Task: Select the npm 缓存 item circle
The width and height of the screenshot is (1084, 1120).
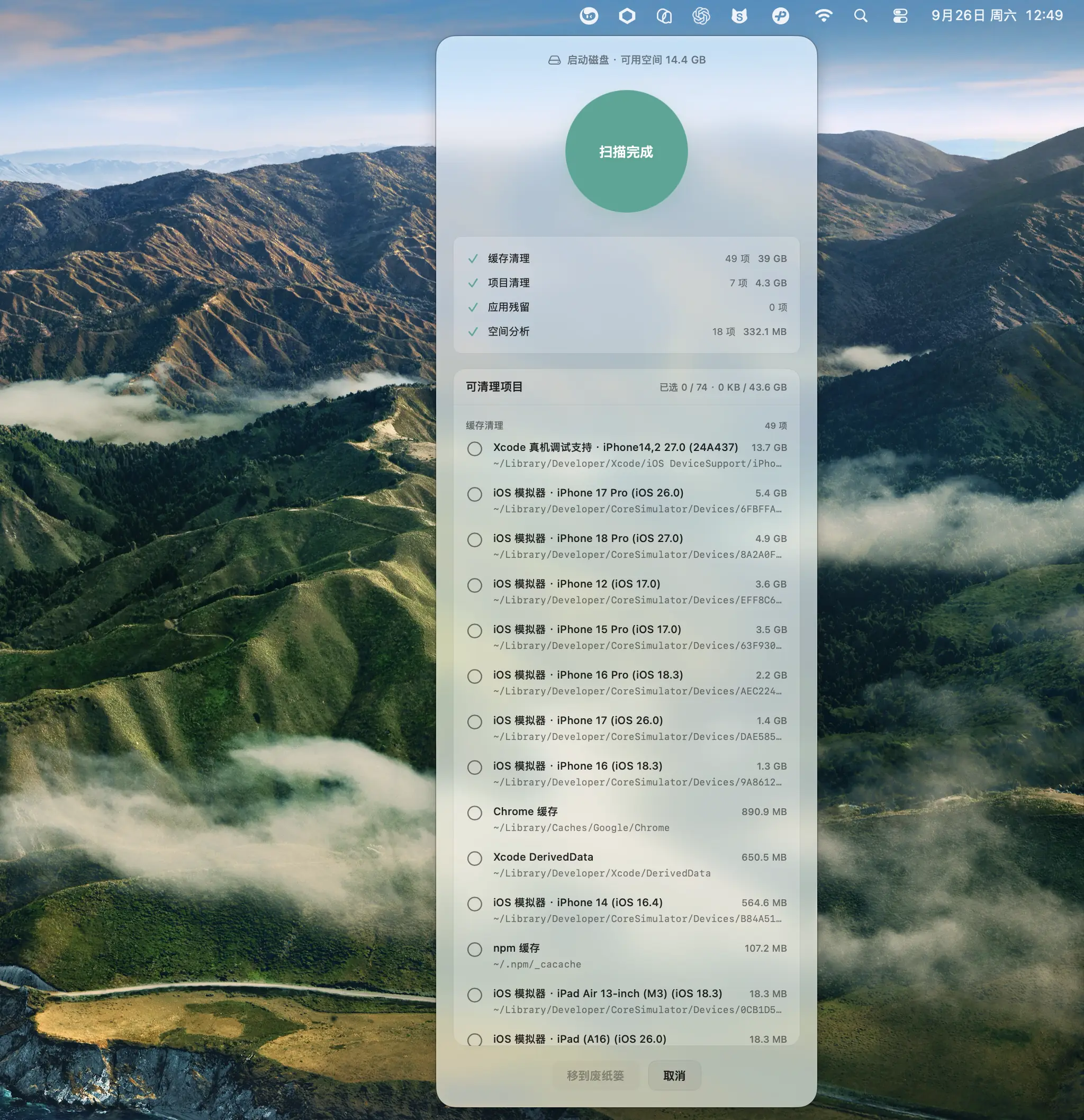Action: [x=474, y=950]
